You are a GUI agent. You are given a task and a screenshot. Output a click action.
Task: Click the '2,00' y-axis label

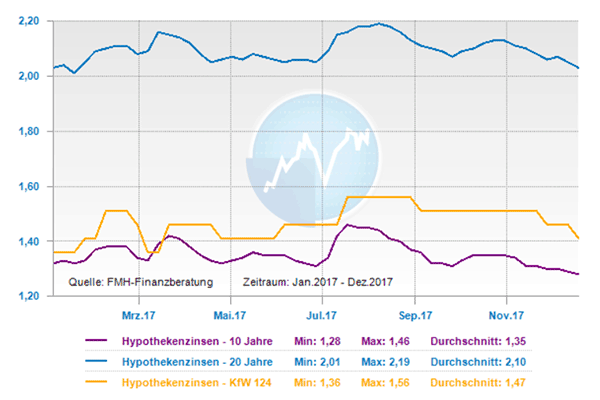[x=29, y=76]
